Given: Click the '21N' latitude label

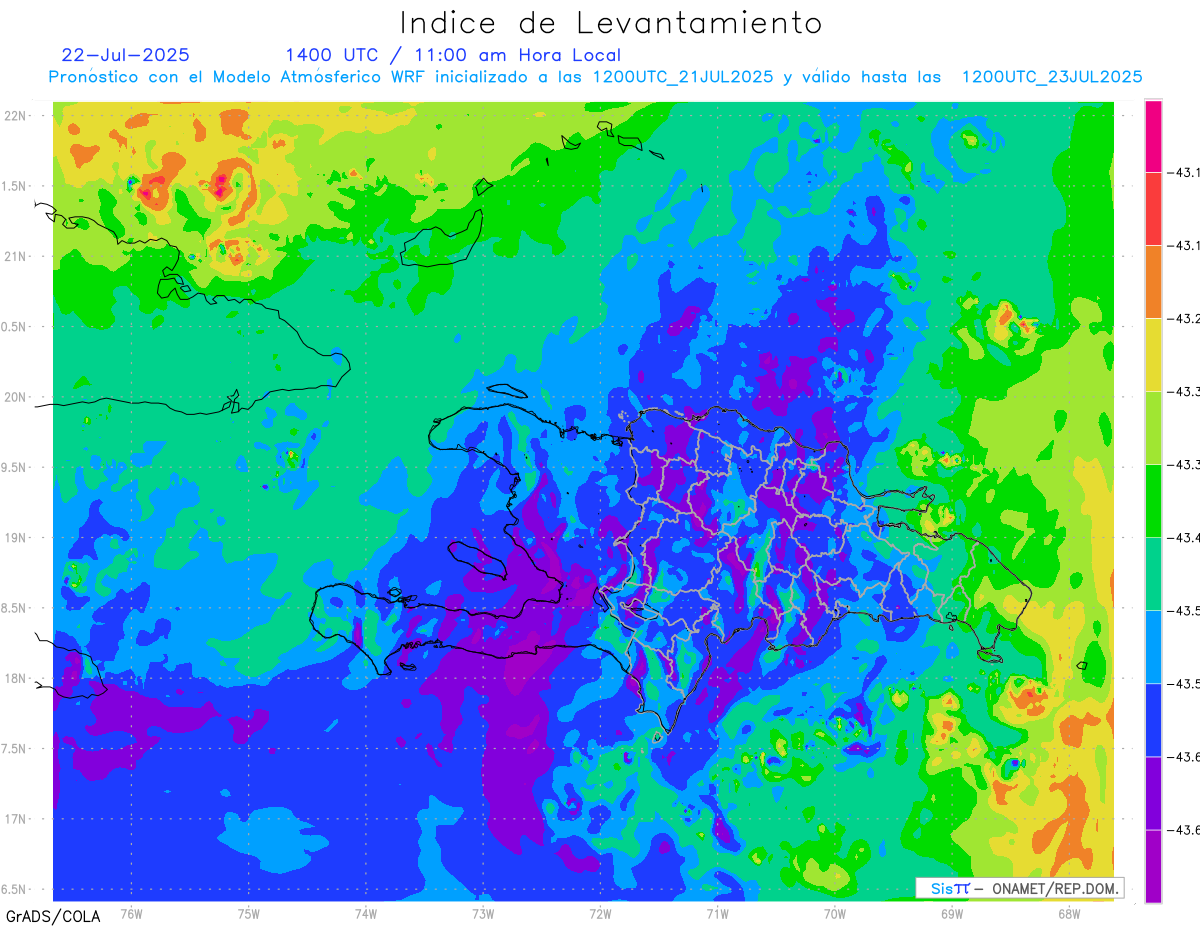Looking at the screenshot, I should click(x=15, y=256).
